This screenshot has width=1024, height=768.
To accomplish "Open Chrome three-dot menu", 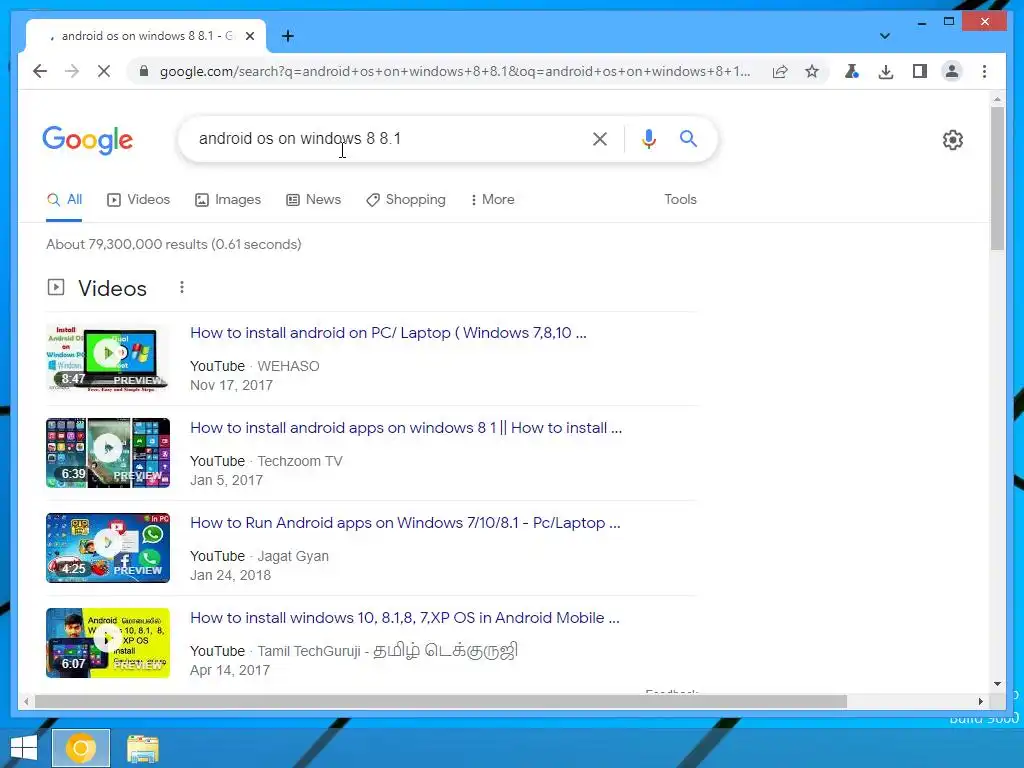I will pos(984,71).
